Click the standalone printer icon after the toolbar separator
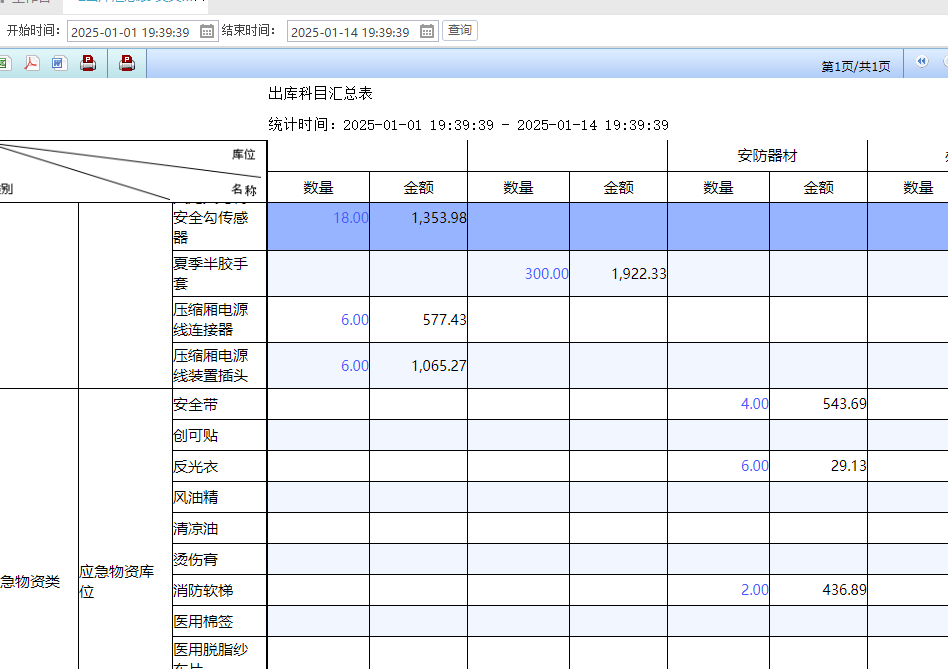The height and width of the screenshot is (669, 948). pyautogui.click(x=127, y=64)
